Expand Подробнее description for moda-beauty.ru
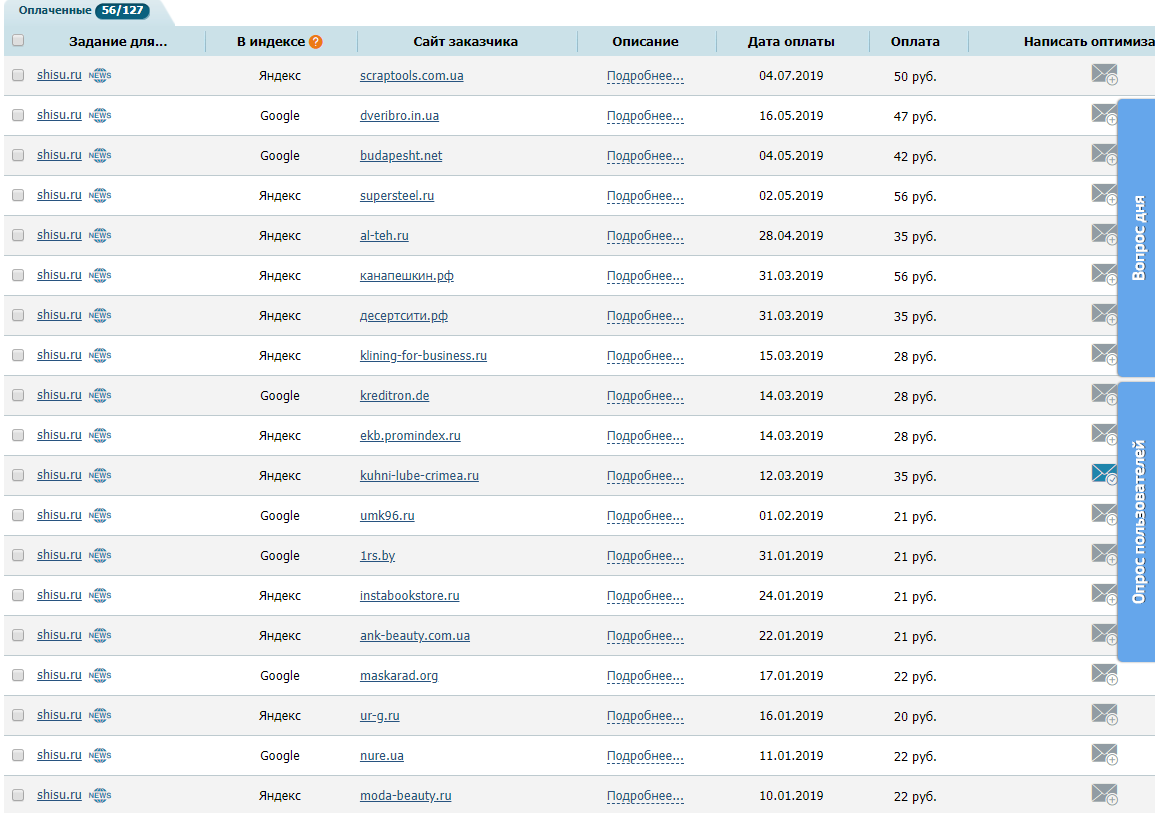 pos(645,796)
